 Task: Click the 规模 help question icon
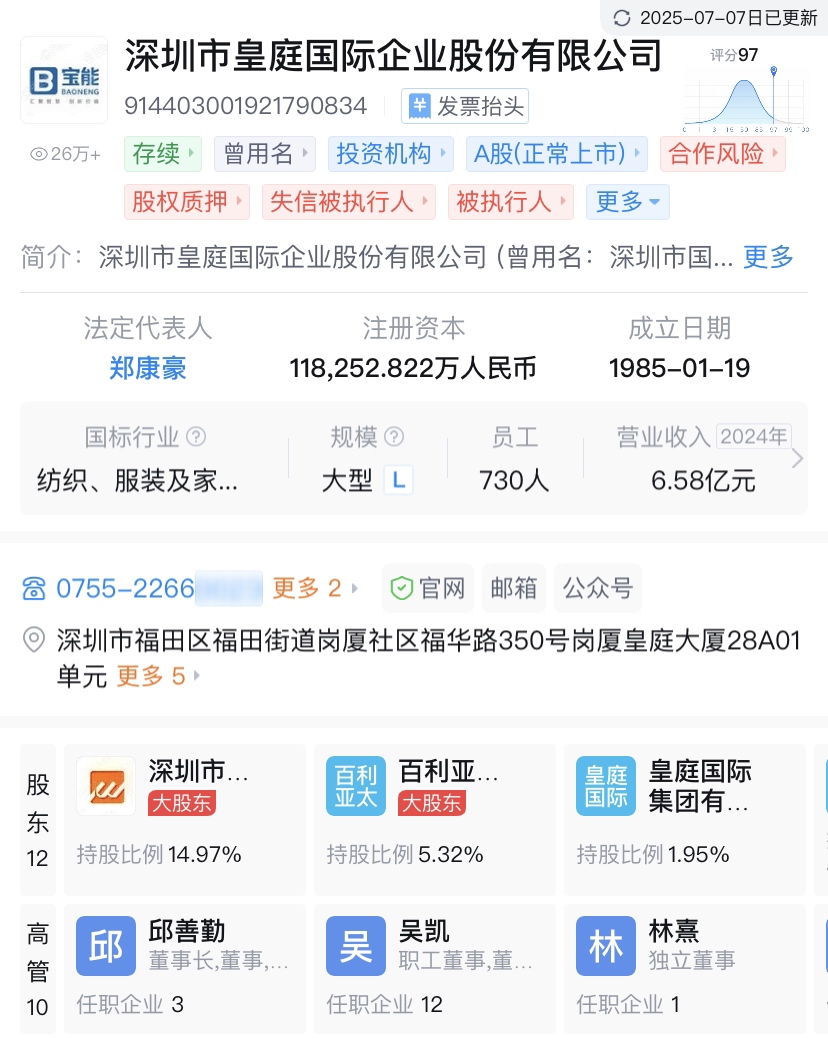click(394, 436)
